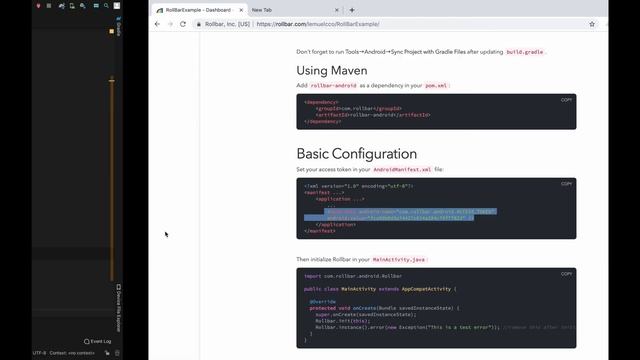
Task: Click the 'import com.rollbar.android.Rollbar' line
Action: coord(353,276)
